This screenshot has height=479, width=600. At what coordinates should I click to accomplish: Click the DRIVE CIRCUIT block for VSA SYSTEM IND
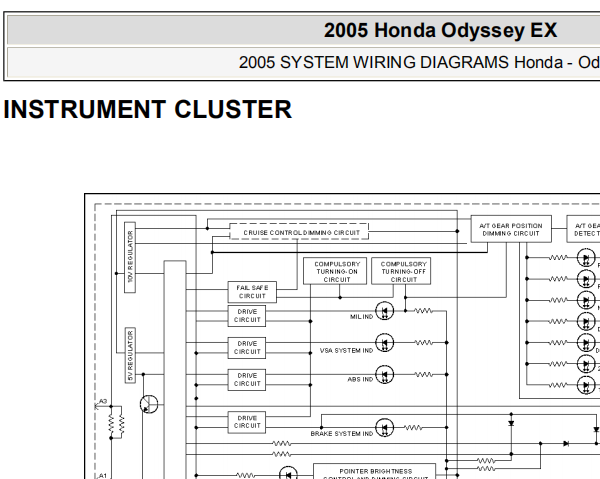click(247, 348)
